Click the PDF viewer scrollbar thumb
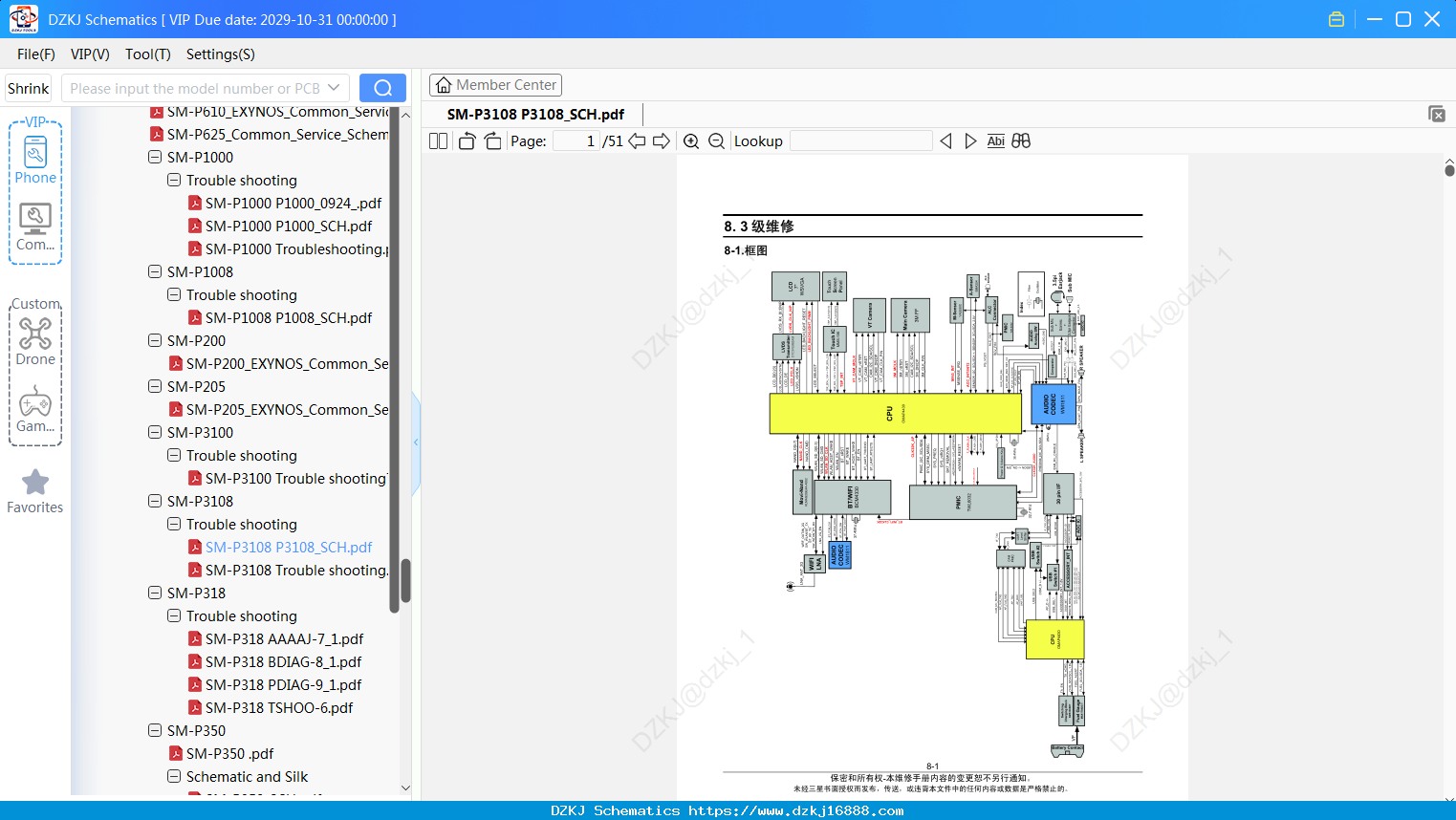Viewport: 1456px width, 820px height. click(x=1449, y=170)
